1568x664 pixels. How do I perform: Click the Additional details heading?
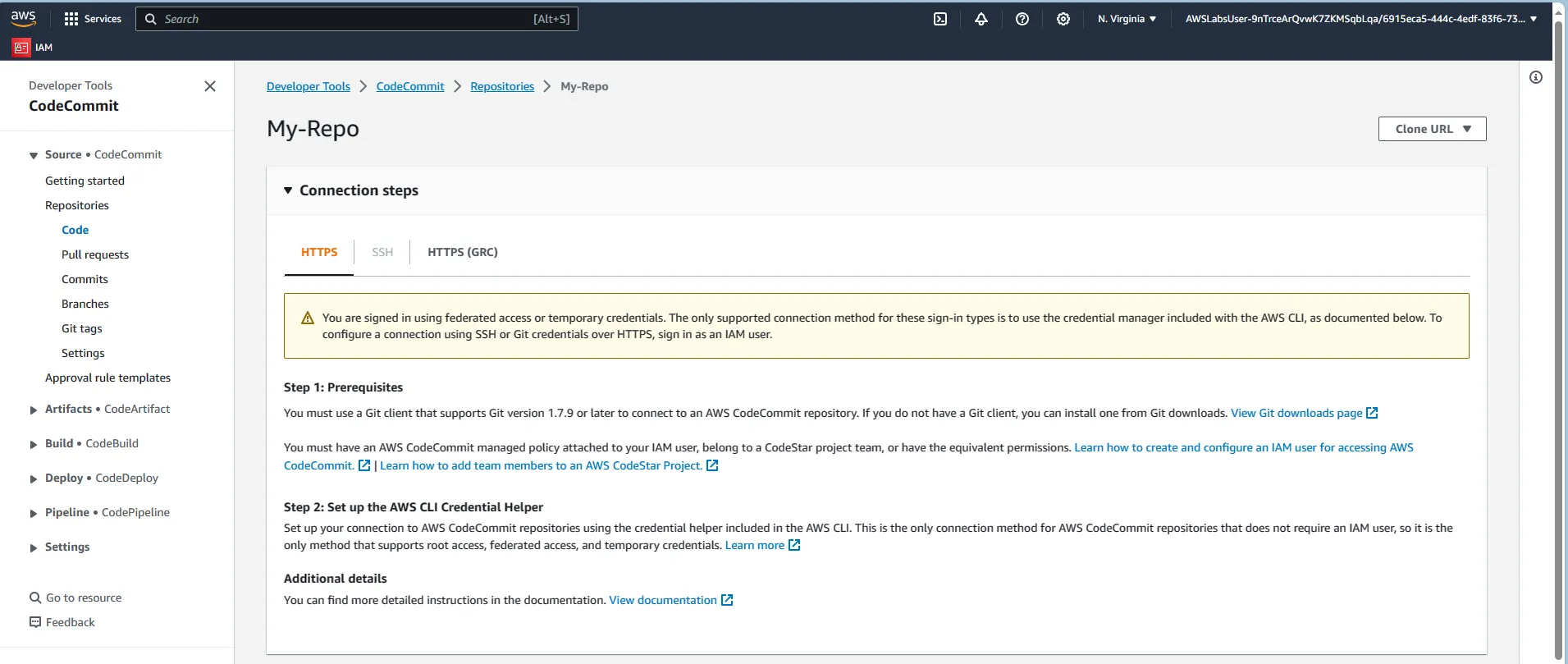(335, 579)
